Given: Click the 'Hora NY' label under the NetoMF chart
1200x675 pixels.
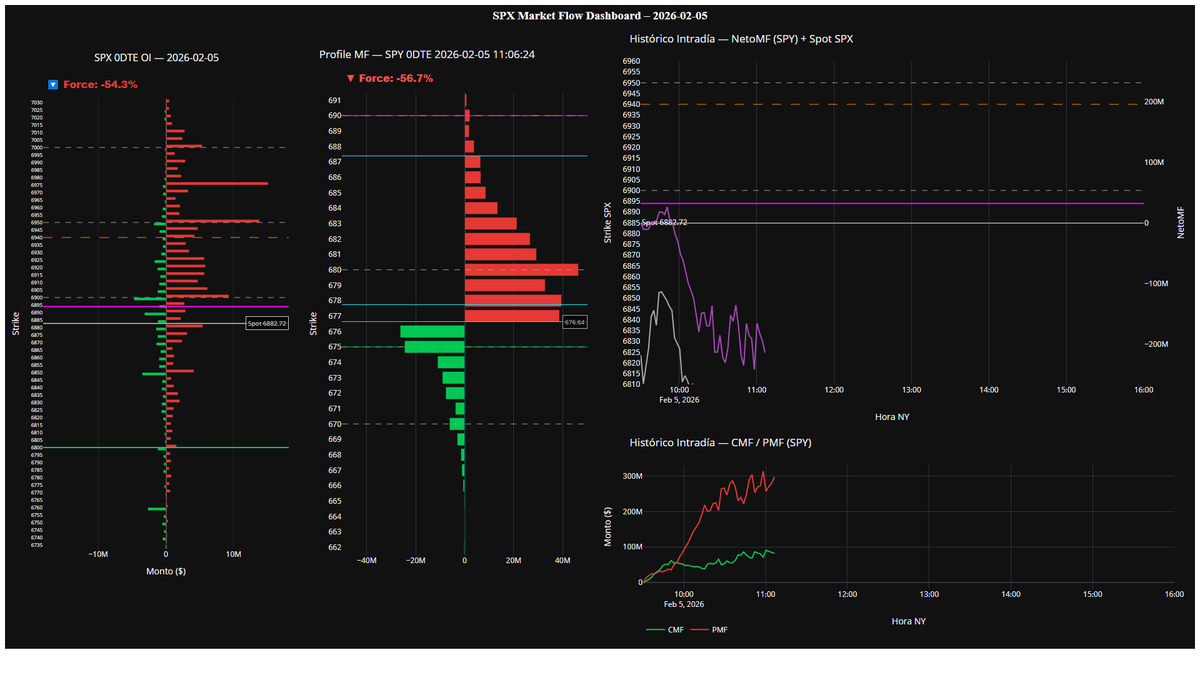Looking at the screenshot, I should [x=893, y=416].
